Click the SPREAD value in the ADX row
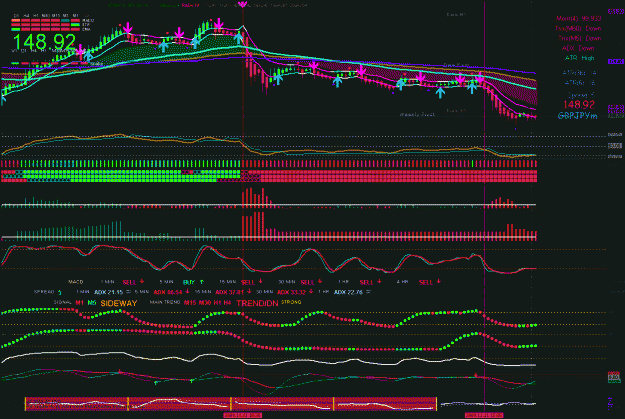625x419 pixels. (60, 293)
